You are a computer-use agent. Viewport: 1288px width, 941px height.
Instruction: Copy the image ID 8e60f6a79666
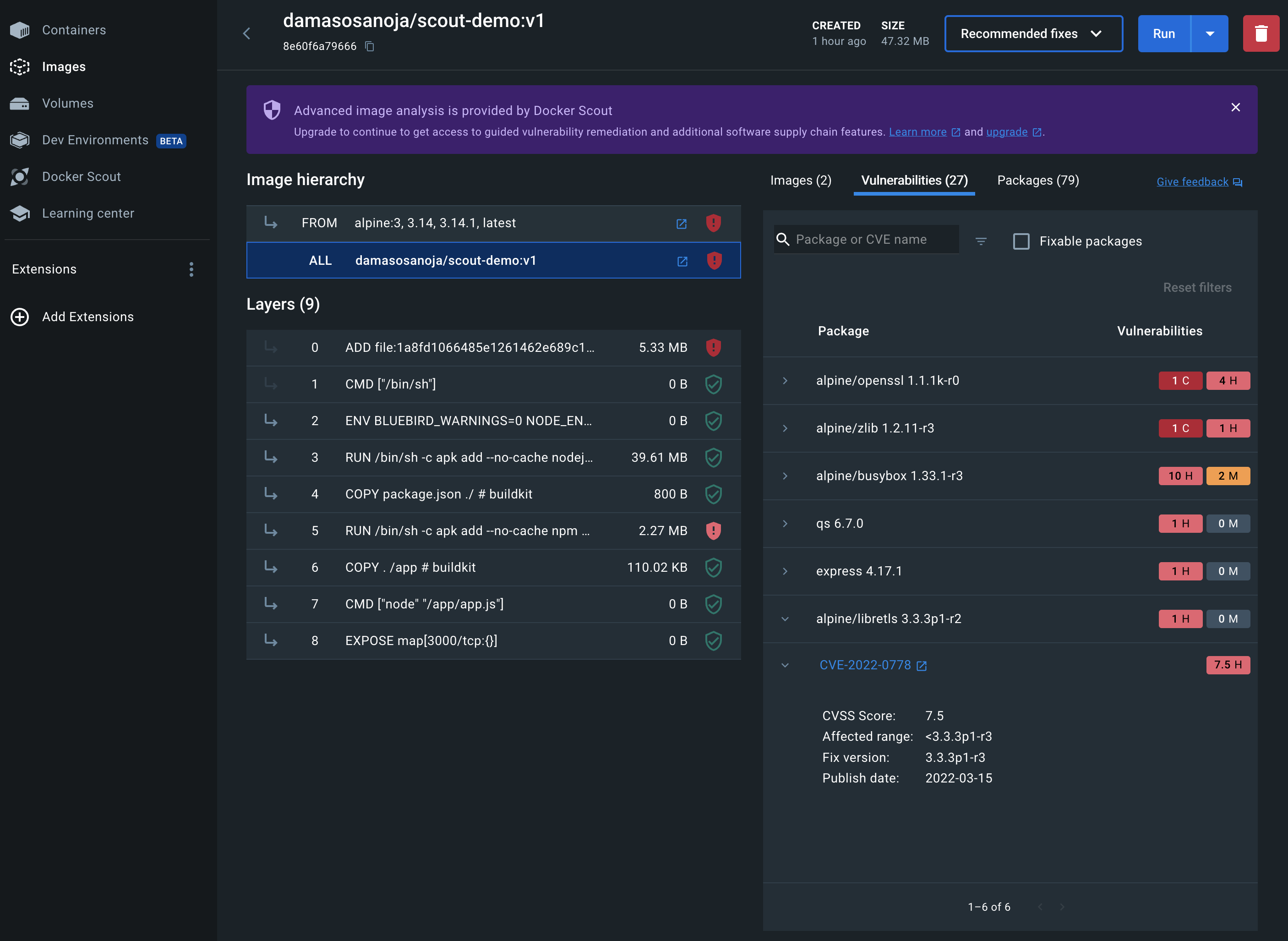(370, 46)
